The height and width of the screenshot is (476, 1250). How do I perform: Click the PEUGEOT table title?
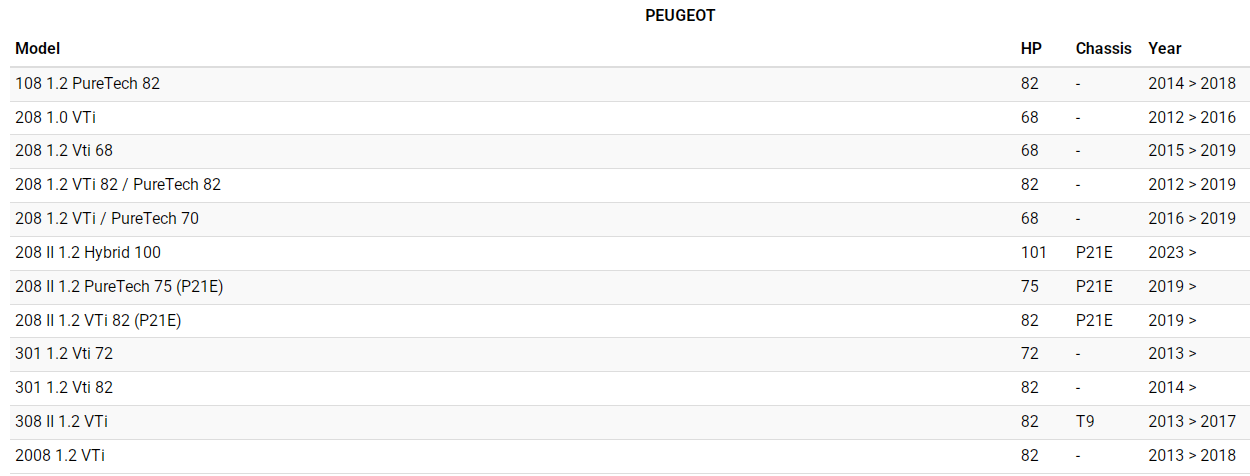click(680, 16)
